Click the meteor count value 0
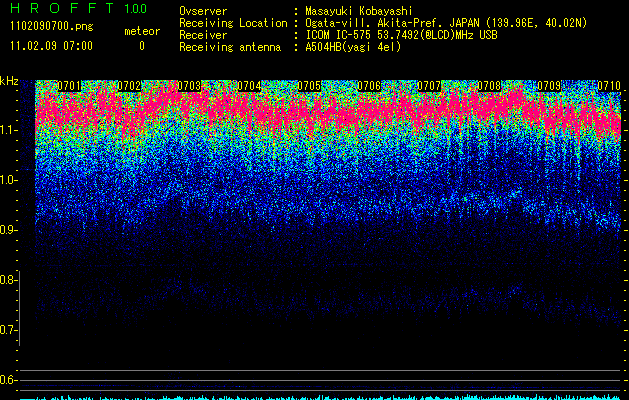The height and width of the screenshot is (400, 629). [x=142, y=46]
